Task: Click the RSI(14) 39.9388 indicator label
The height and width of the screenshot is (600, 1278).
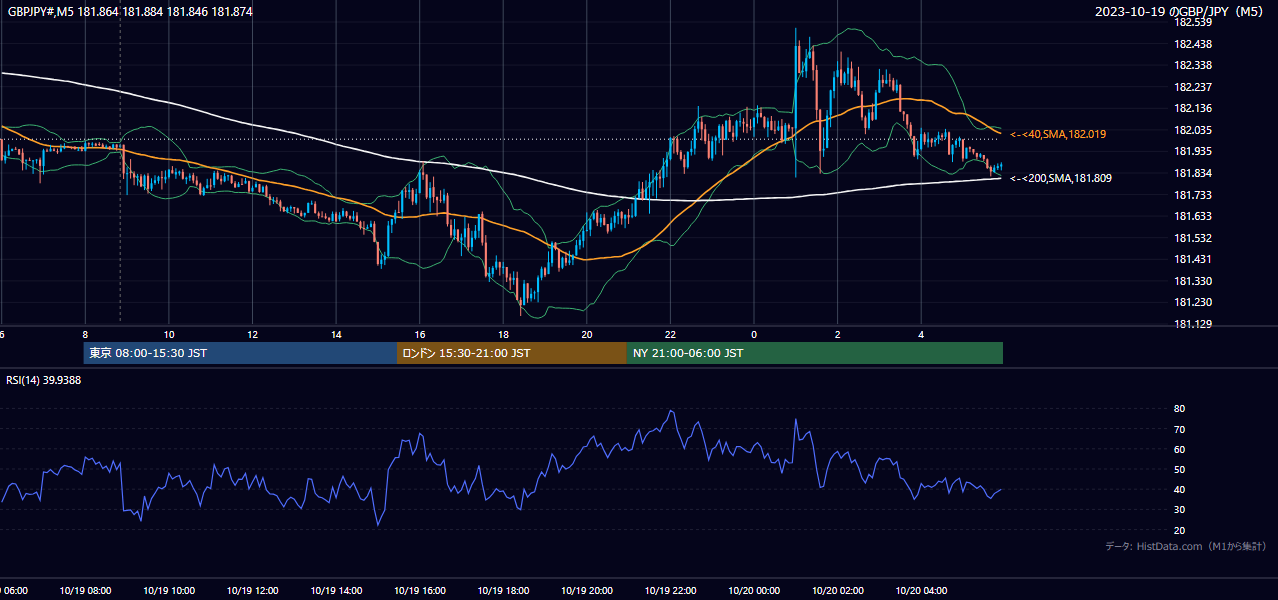Action: pyautogui.click(x=44, y=380)
